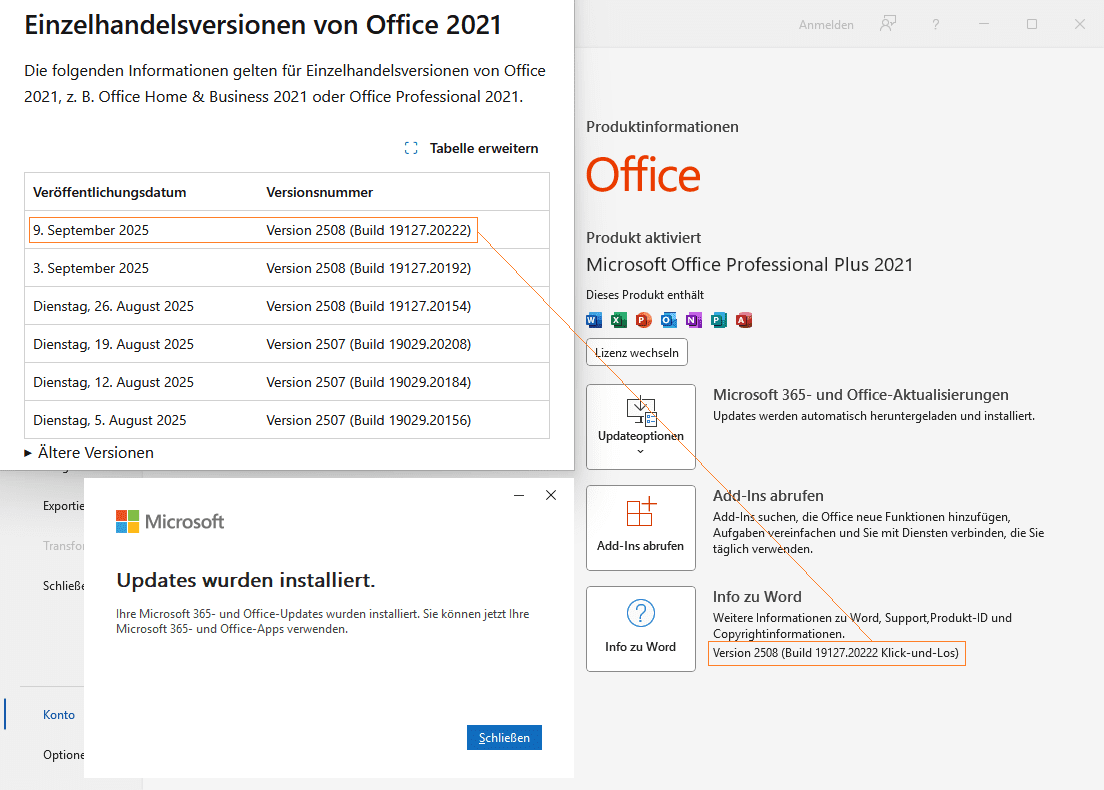Viewport: 1104px width, 790px height.
Task: Click the Expand table icon
Action: tap(411, 148)
